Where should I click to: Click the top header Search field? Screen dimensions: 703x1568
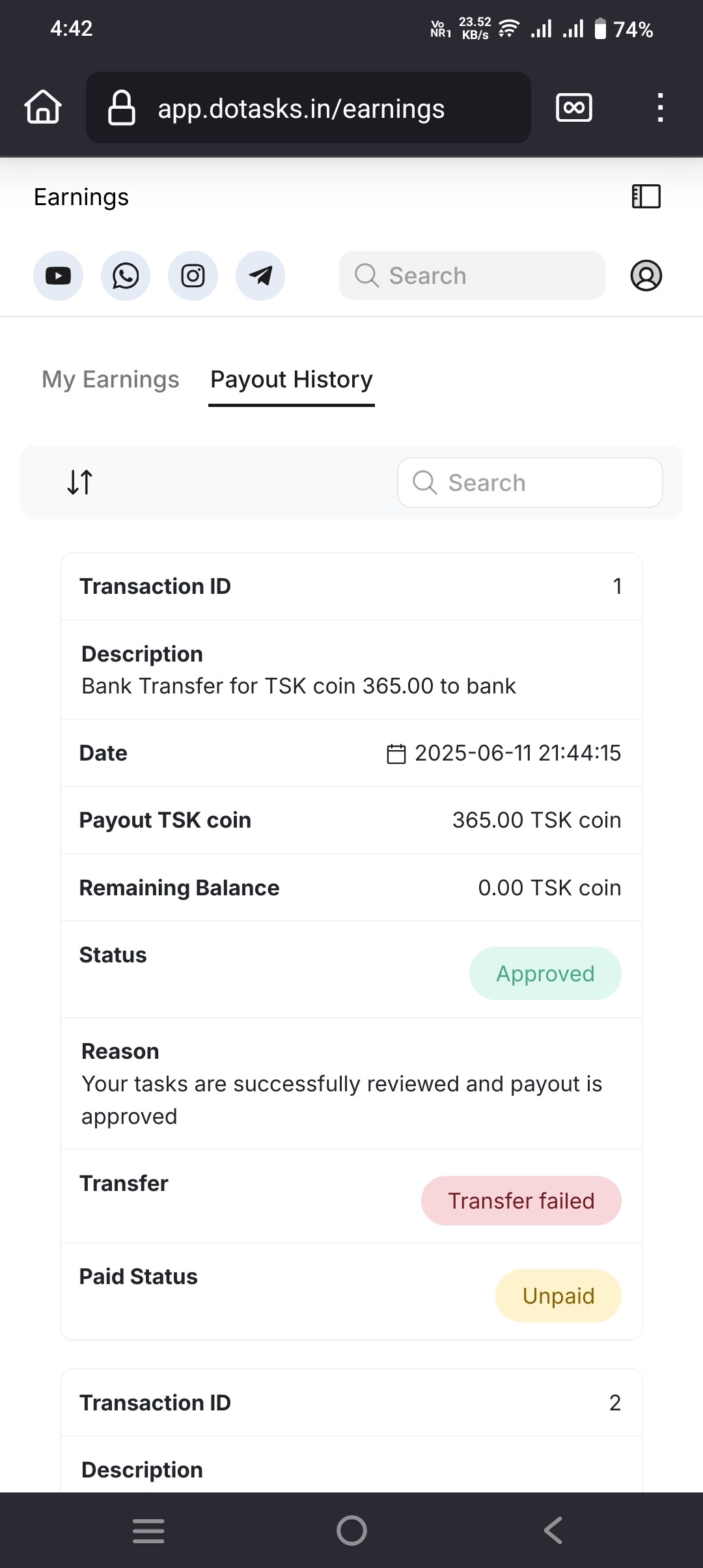(472, 275)
